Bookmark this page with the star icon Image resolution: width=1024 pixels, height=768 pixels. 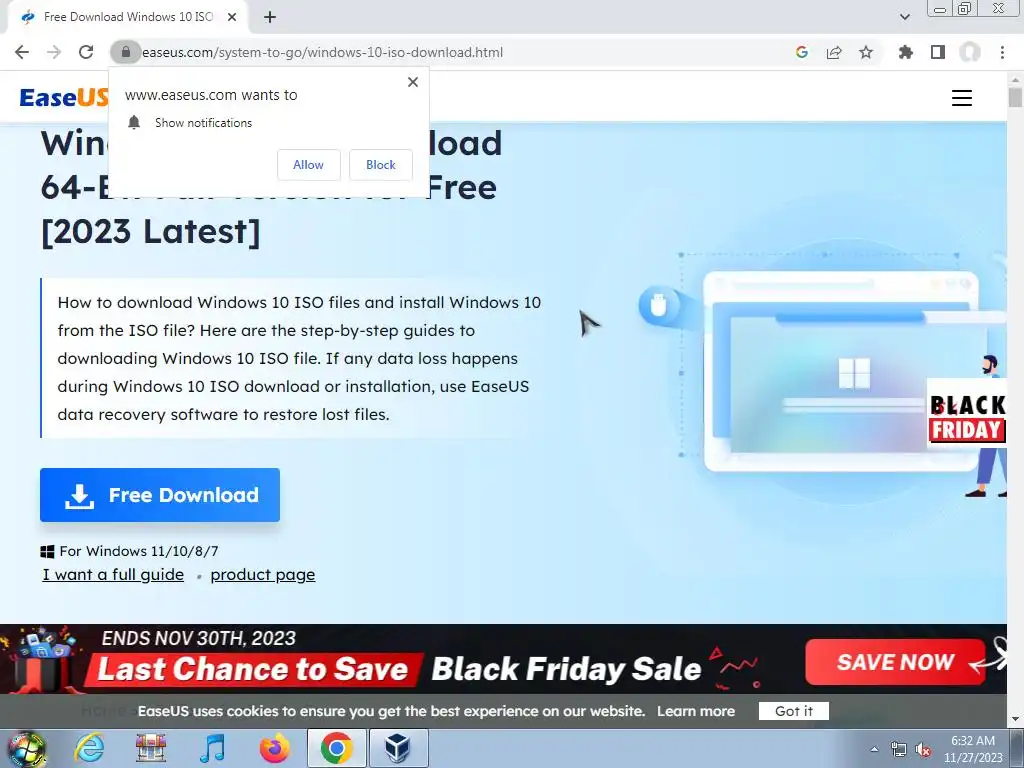tap(866, 52)
